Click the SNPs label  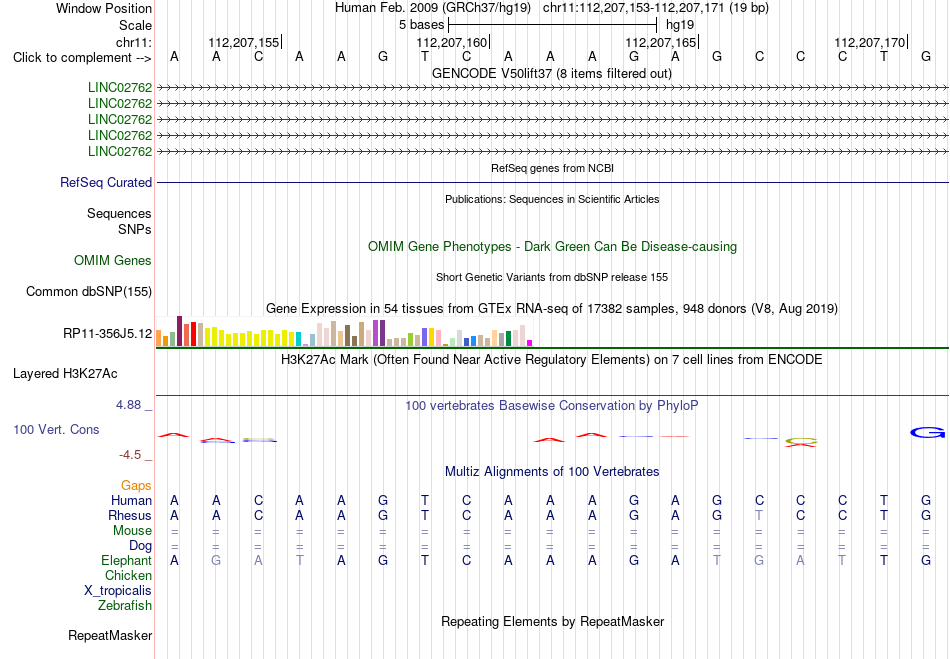point(135,229)
